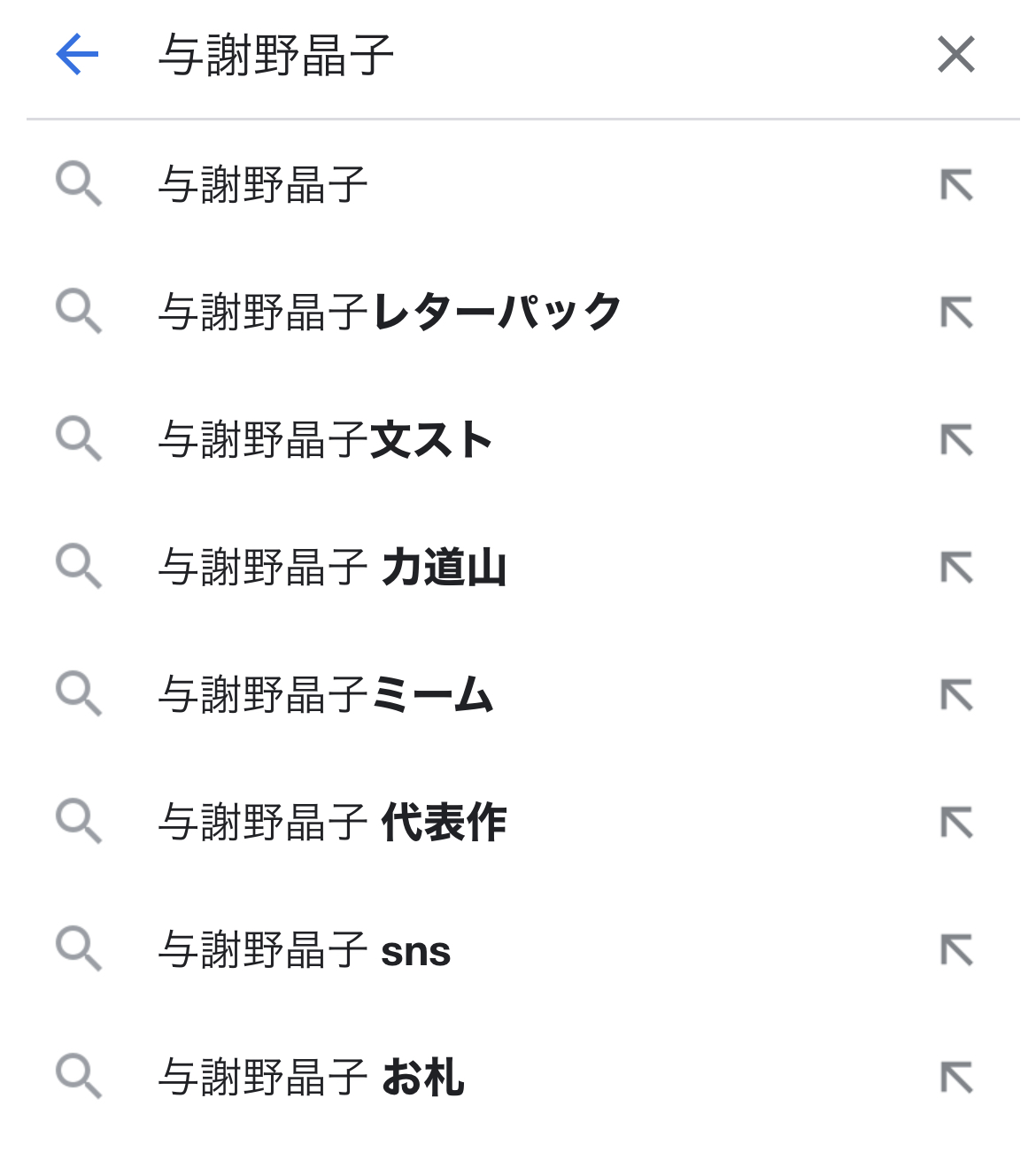Screen dimensions: 1036x1168
Task: Insert 代表作 suggestion with its arrow icon
Action: [956, 823]
